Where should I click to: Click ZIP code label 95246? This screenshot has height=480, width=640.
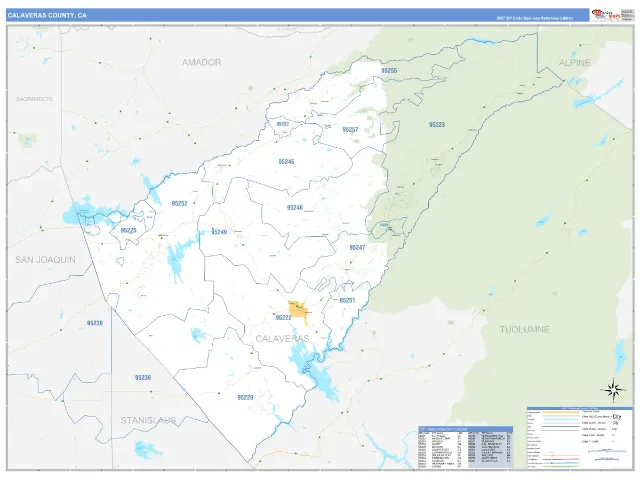click(x=295, y=208)
